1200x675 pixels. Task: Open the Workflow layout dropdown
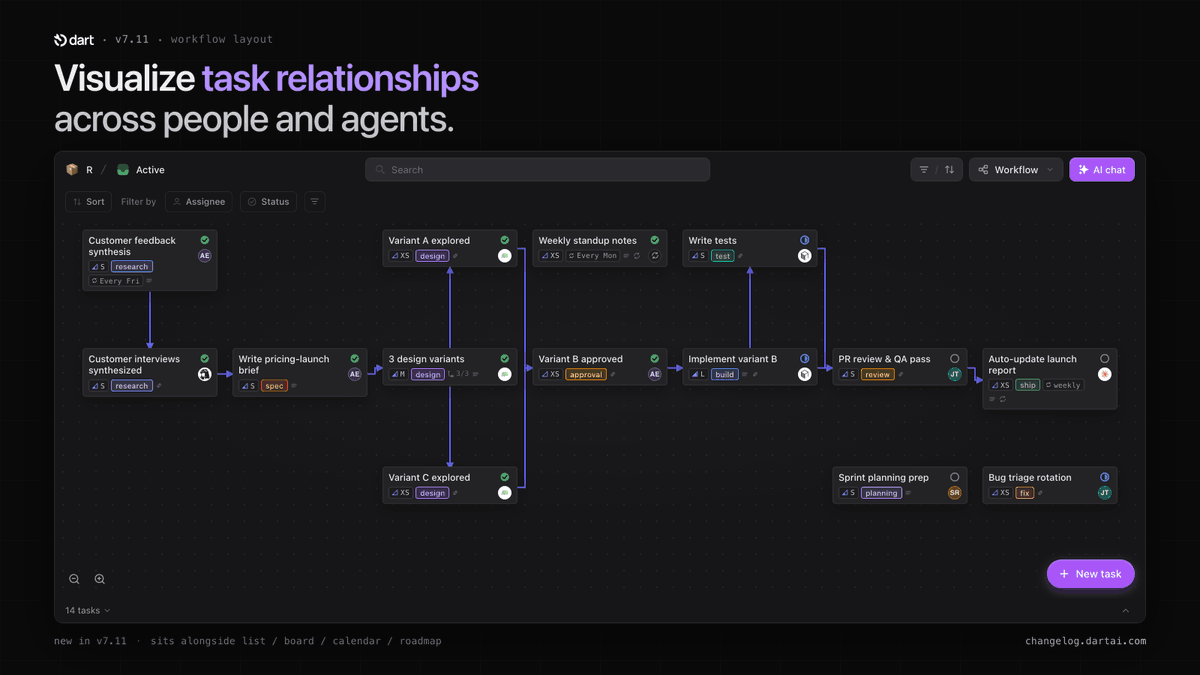click(x=1015, y=170)
